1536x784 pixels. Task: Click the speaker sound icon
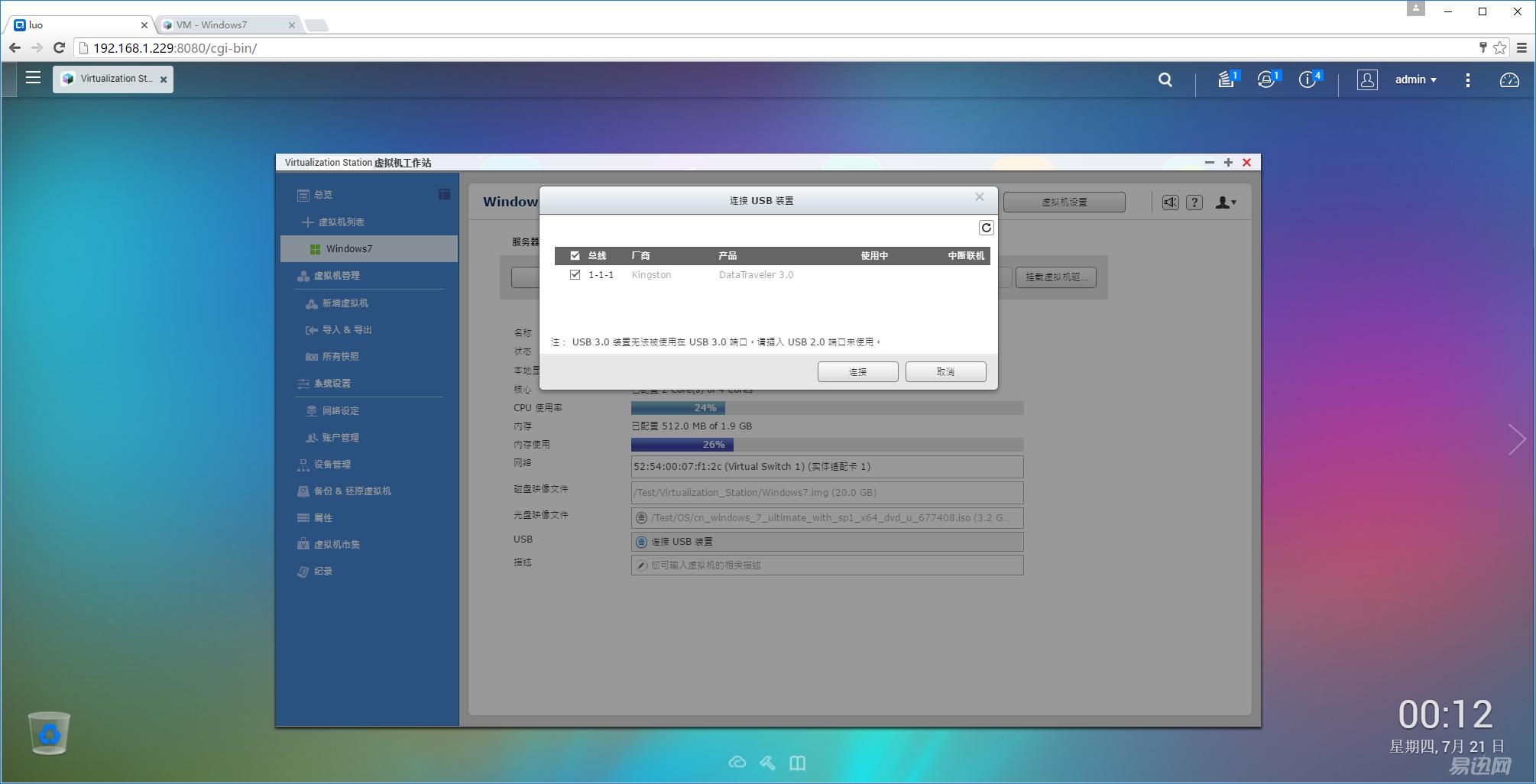tap(1170, 202)
